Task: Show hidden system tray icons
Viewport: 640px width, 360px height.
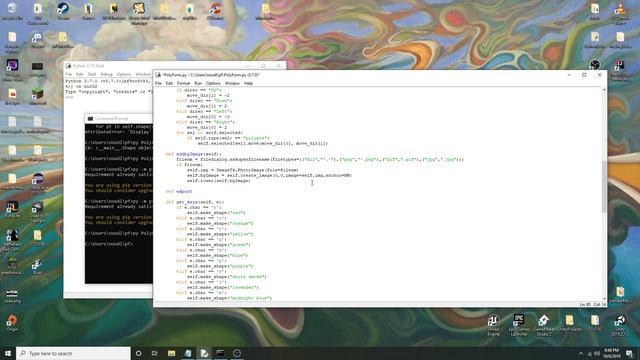Action: tap(581, 353)
